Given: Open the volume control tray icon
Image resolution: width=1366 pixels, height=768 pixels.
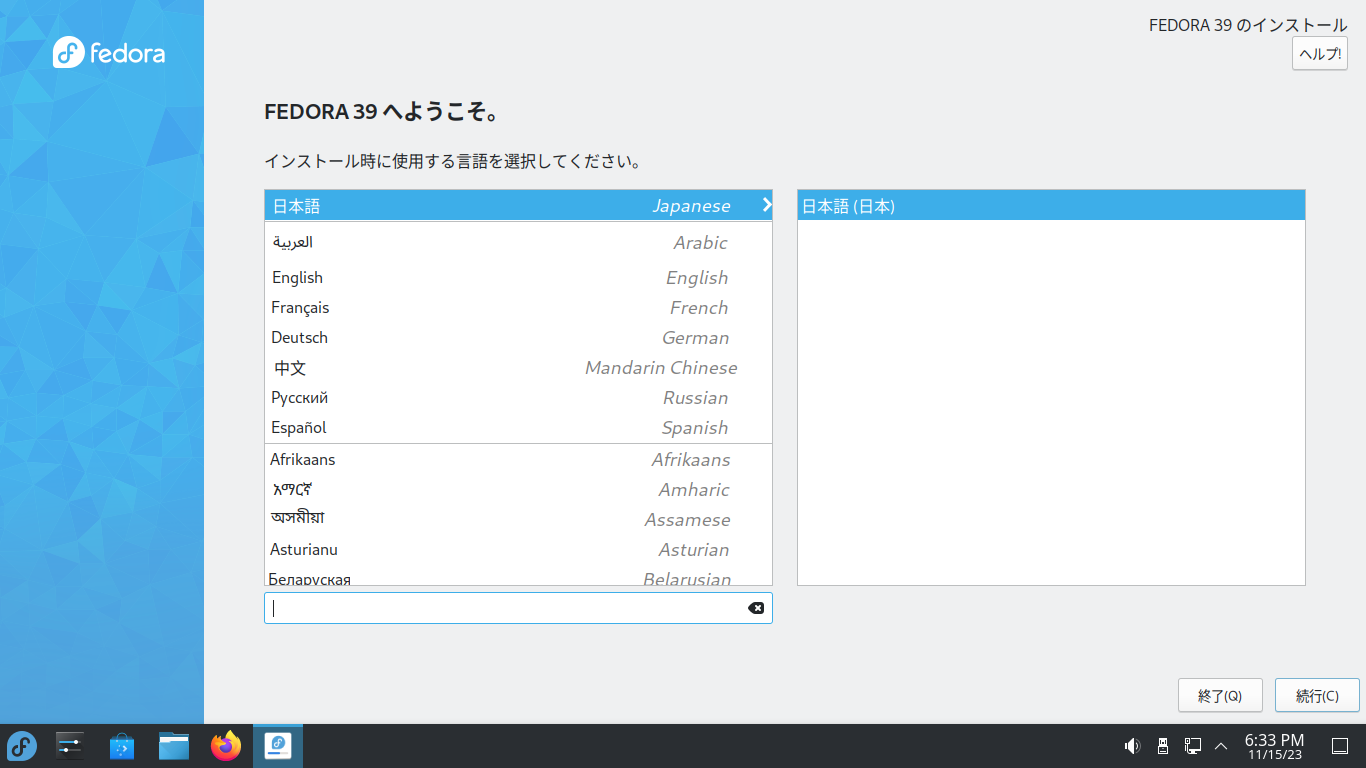Looking at the screenshot, I should pos(1132,746).
